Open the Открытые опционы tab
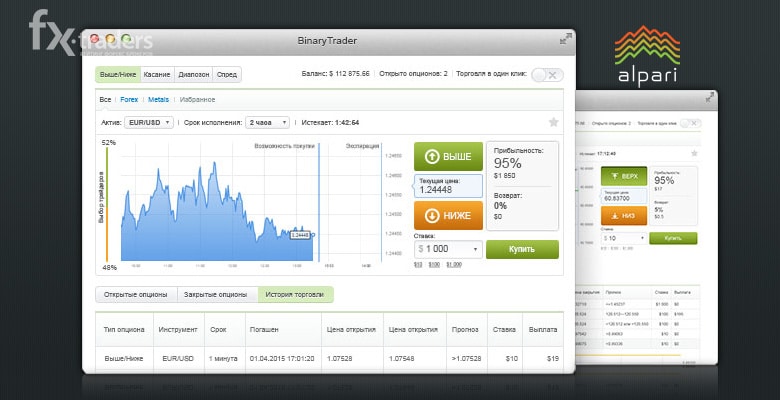 [x=136, y=295]
